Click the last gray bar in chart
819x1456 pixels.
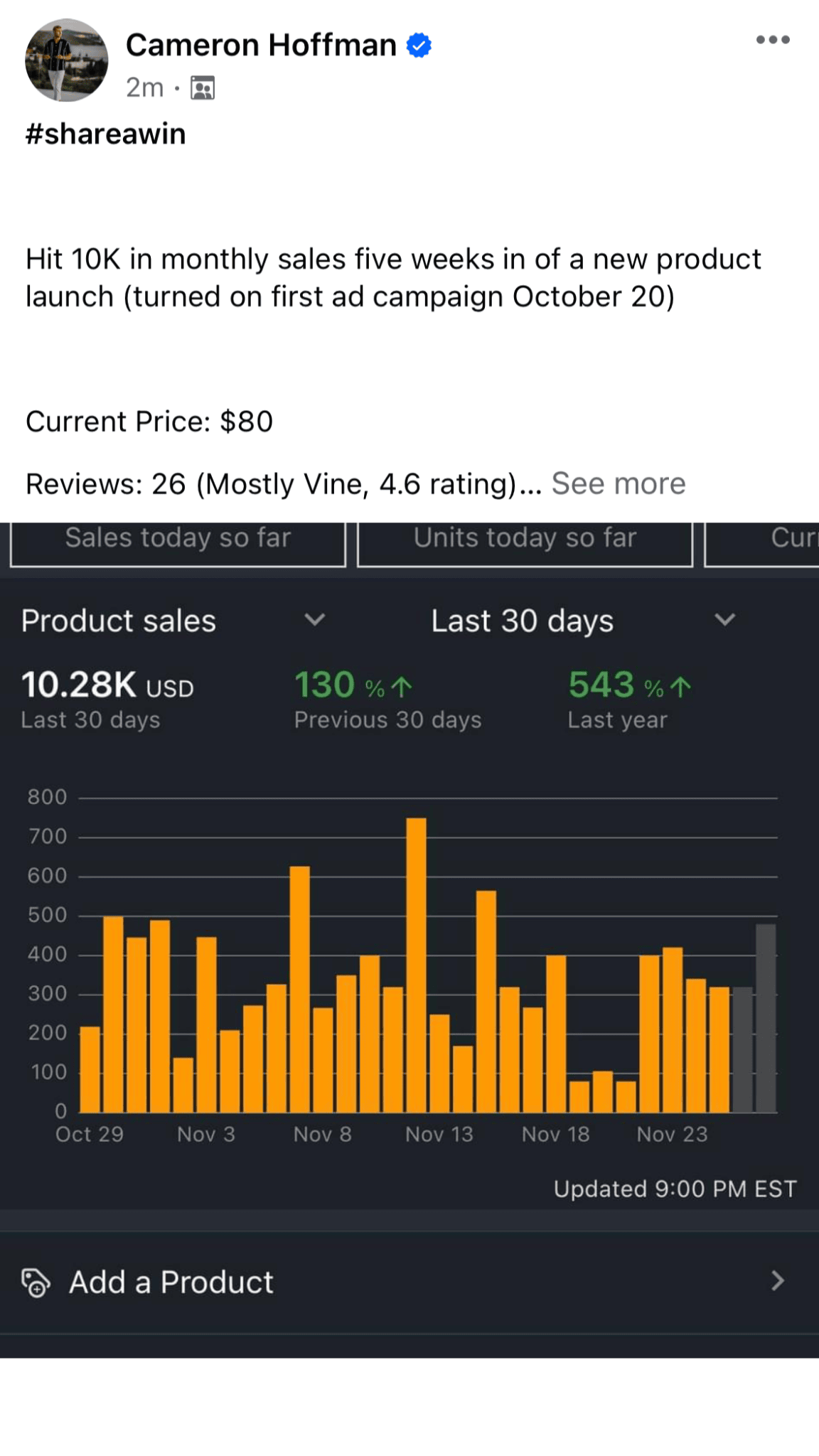click(x=766, y=1018)
